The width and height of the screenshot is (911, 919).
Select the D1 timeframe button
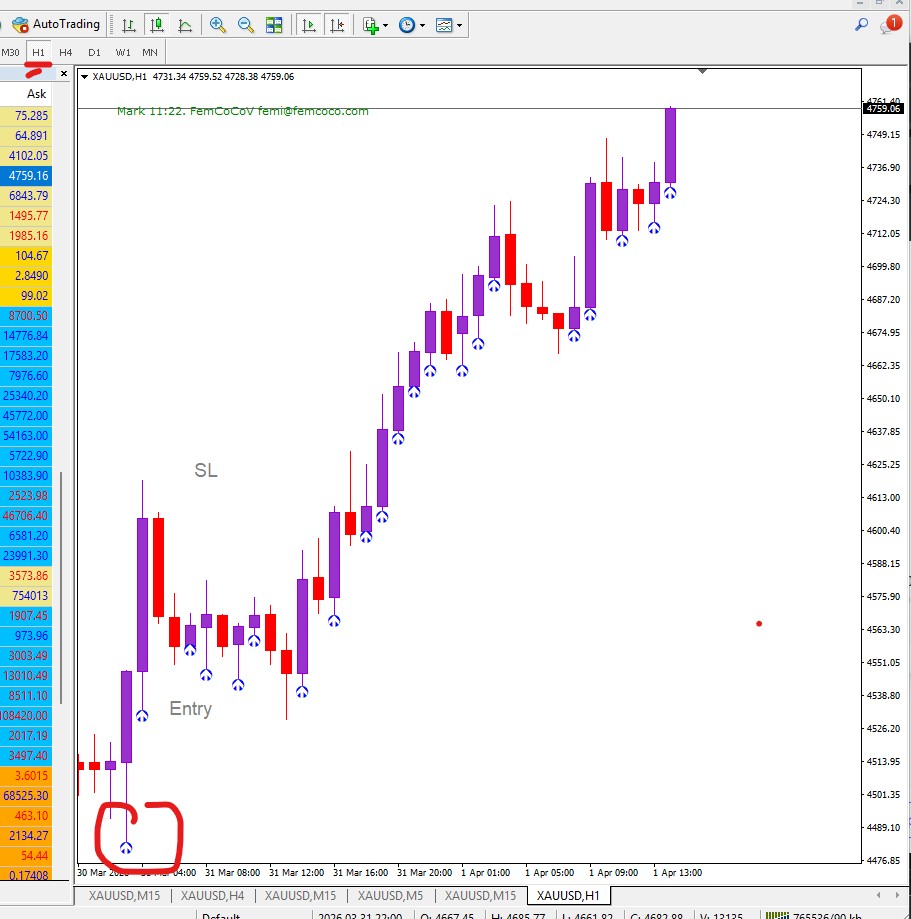point(94,52)
